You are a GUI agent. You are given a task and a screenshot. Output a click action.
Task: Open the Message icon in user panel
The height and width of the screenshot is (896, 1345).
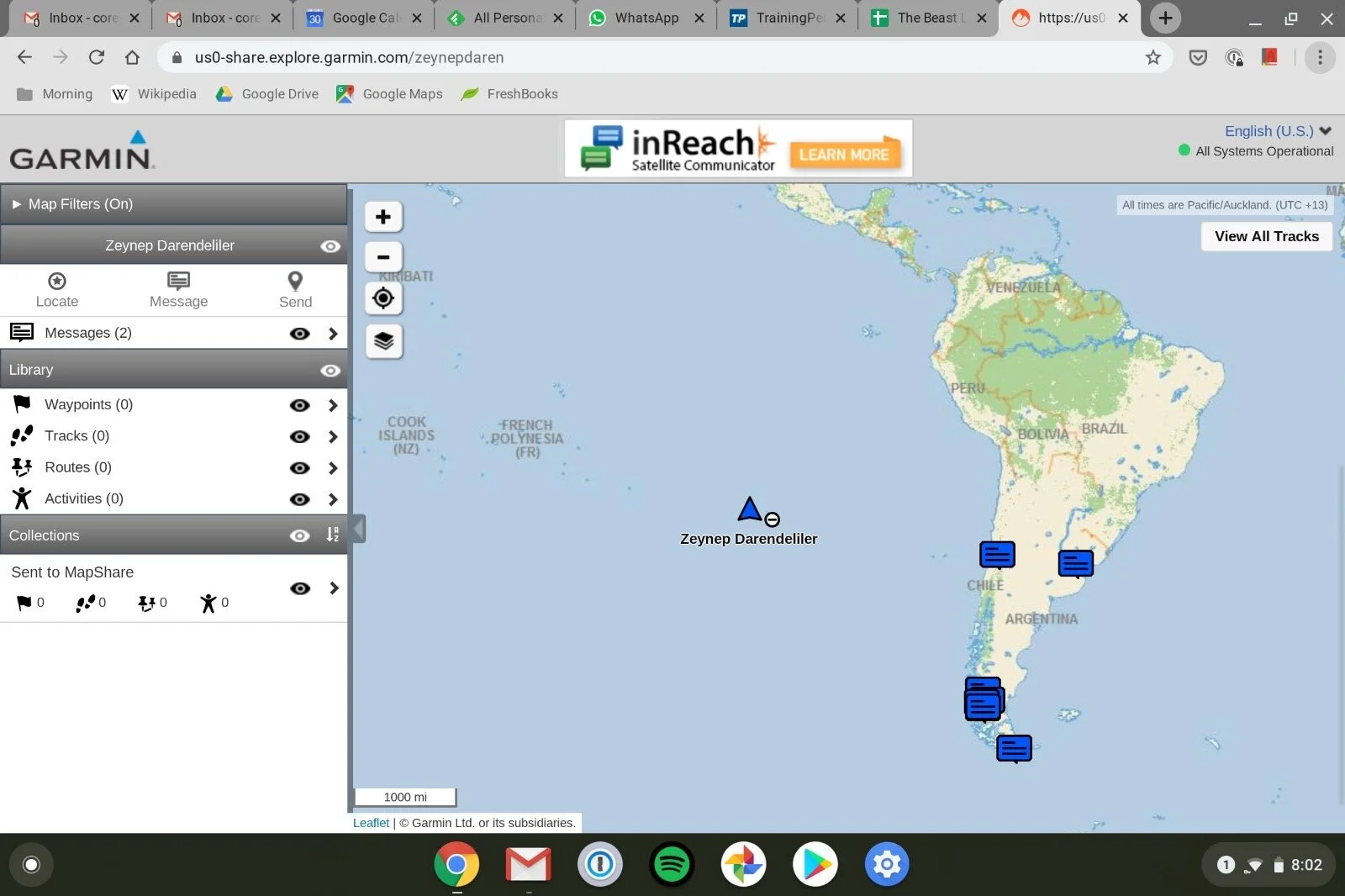[x=178, y=281]
